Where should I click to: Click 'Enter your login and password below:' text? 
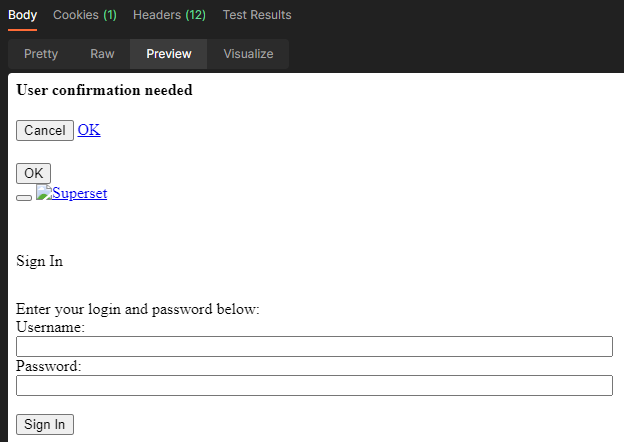click(x=138, y=309)
